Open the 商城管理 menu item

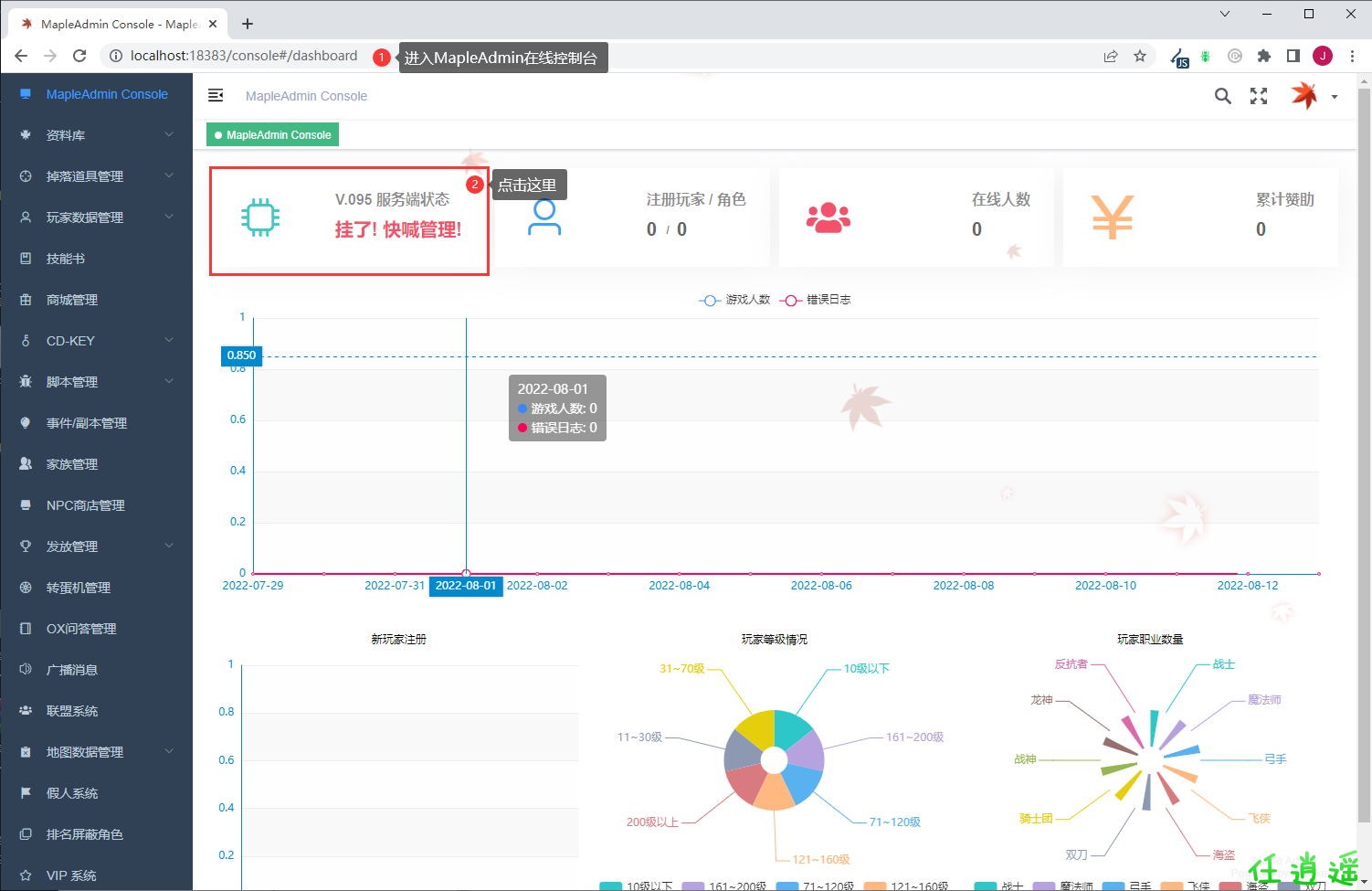96,300
